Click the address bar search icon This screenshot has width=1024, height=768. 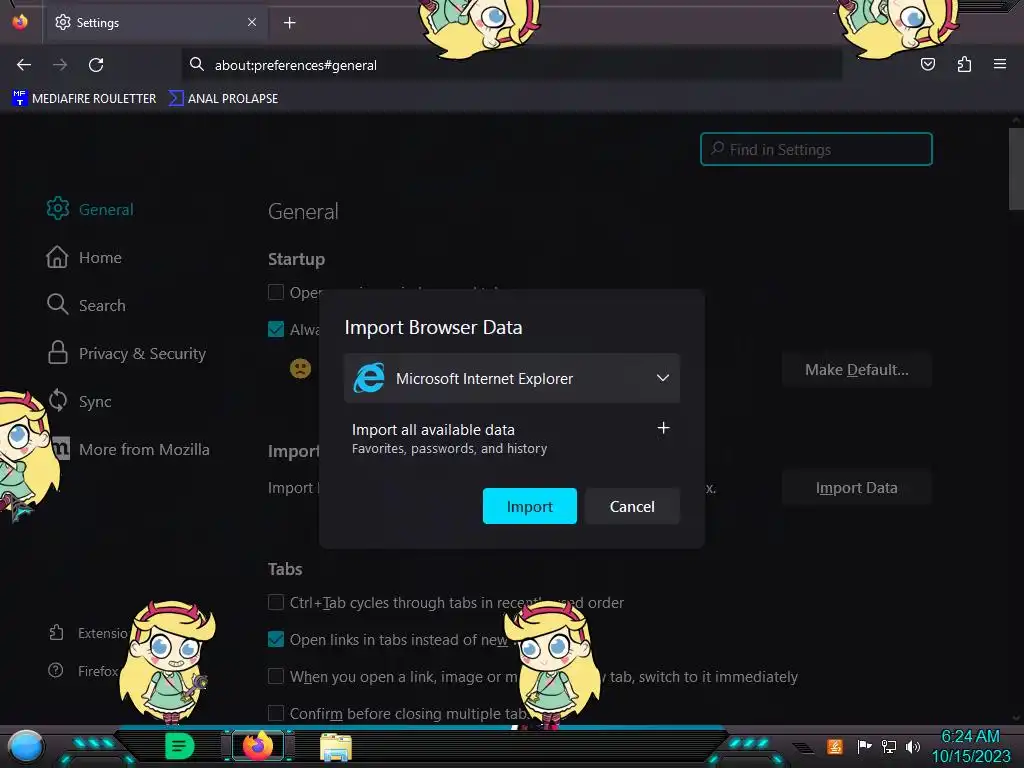coord(197,64)
